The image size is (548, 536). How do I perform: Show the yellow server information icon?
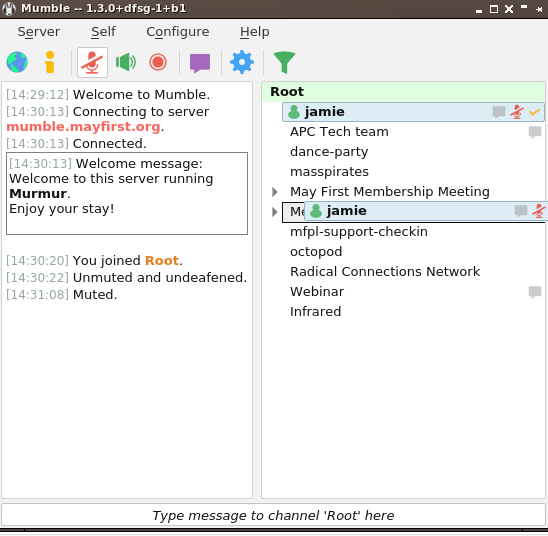click(50, 62)
